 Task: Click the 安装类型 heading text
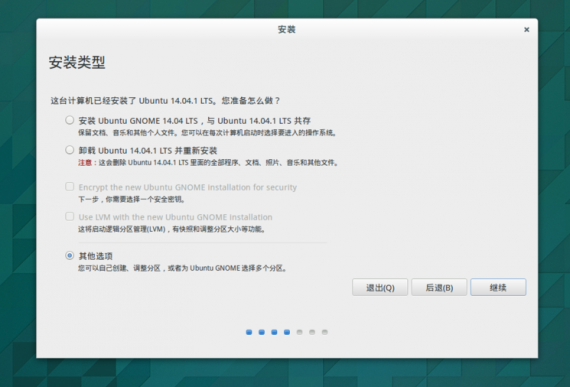77,63
